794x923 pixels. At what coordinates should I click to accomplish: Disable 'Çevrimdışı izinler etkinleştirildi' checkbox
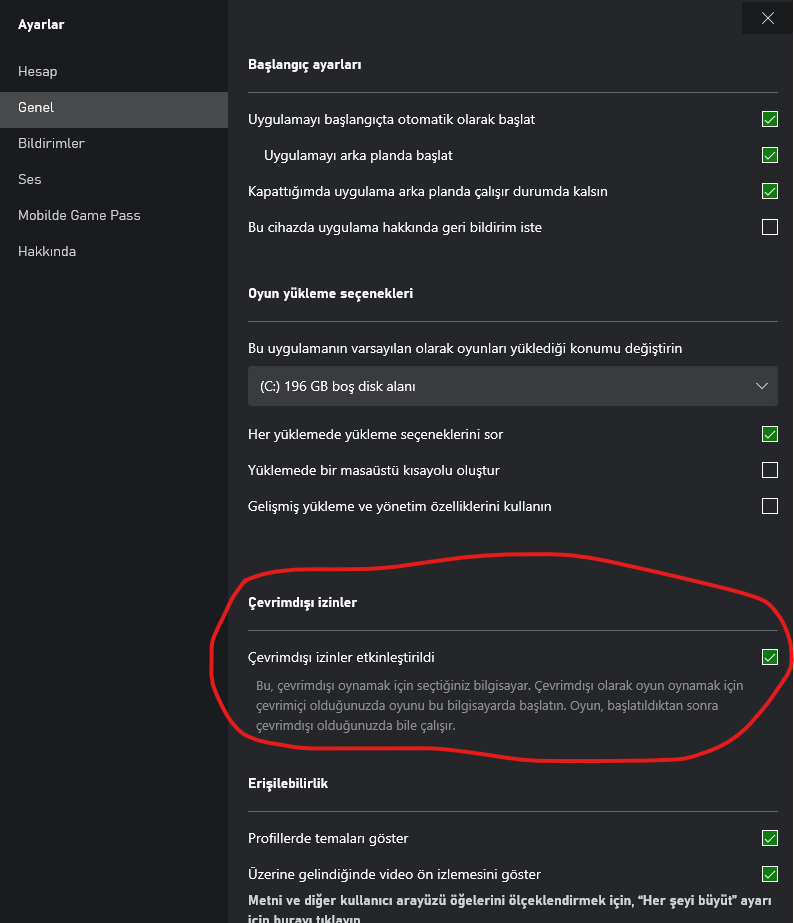(770, 657)
